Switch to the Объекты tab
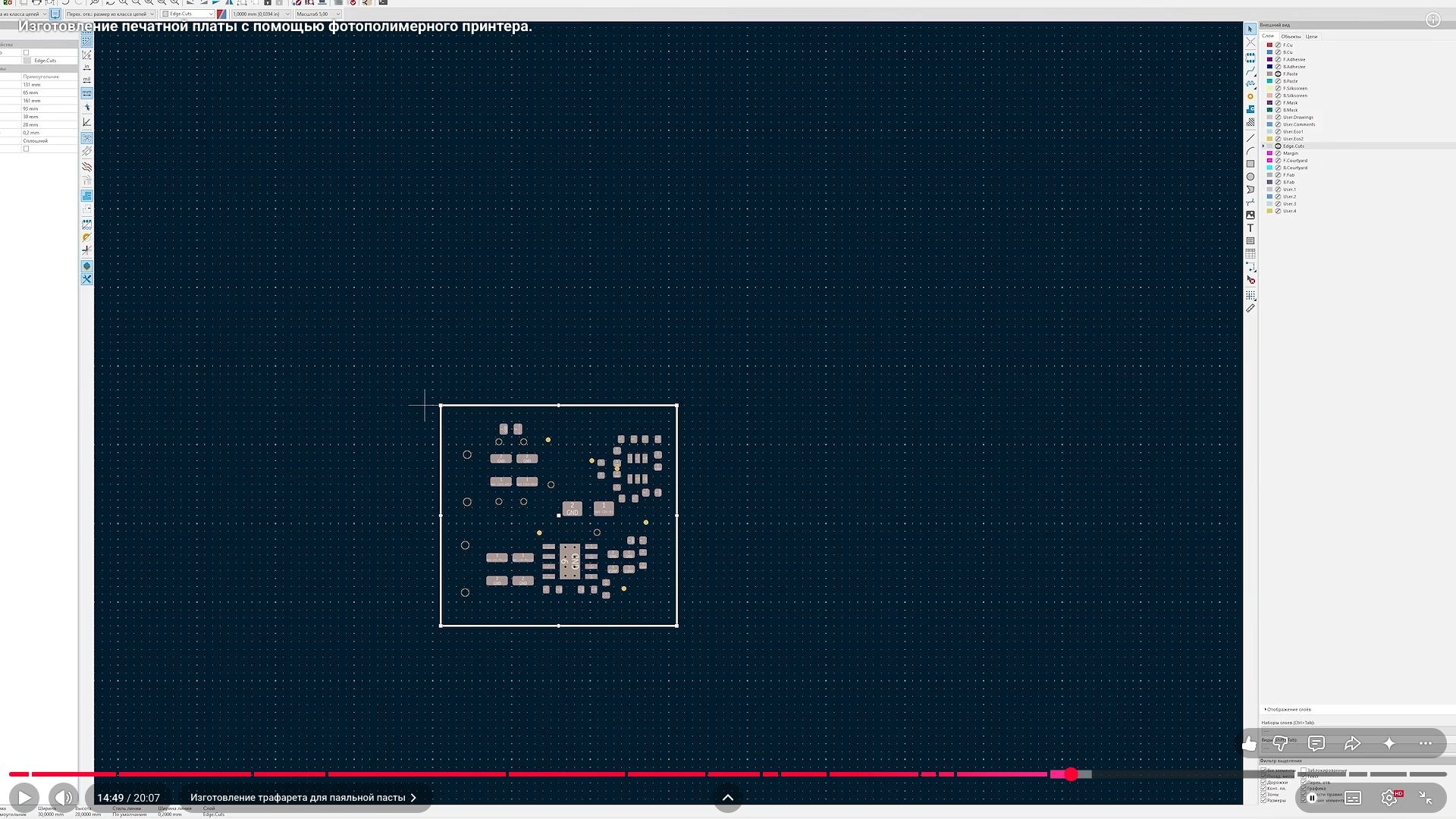Screen dimensions: 1456x819 click(x=1291, y=36)
